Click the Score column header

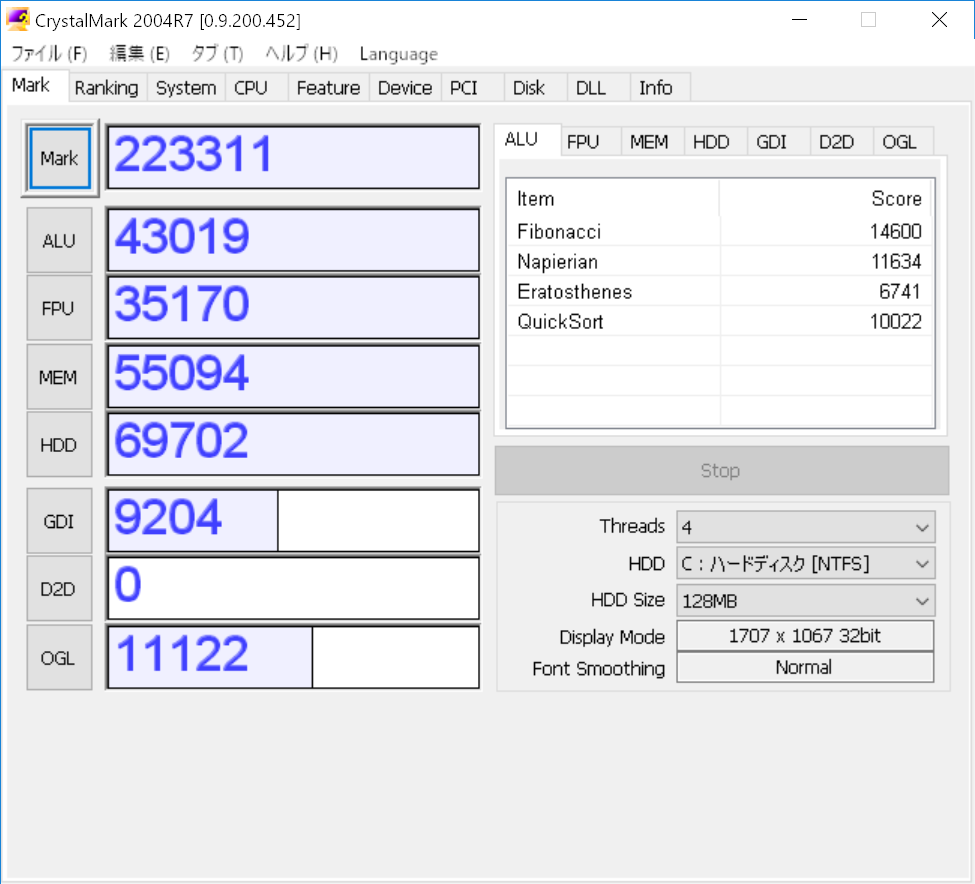pos(825,199)
